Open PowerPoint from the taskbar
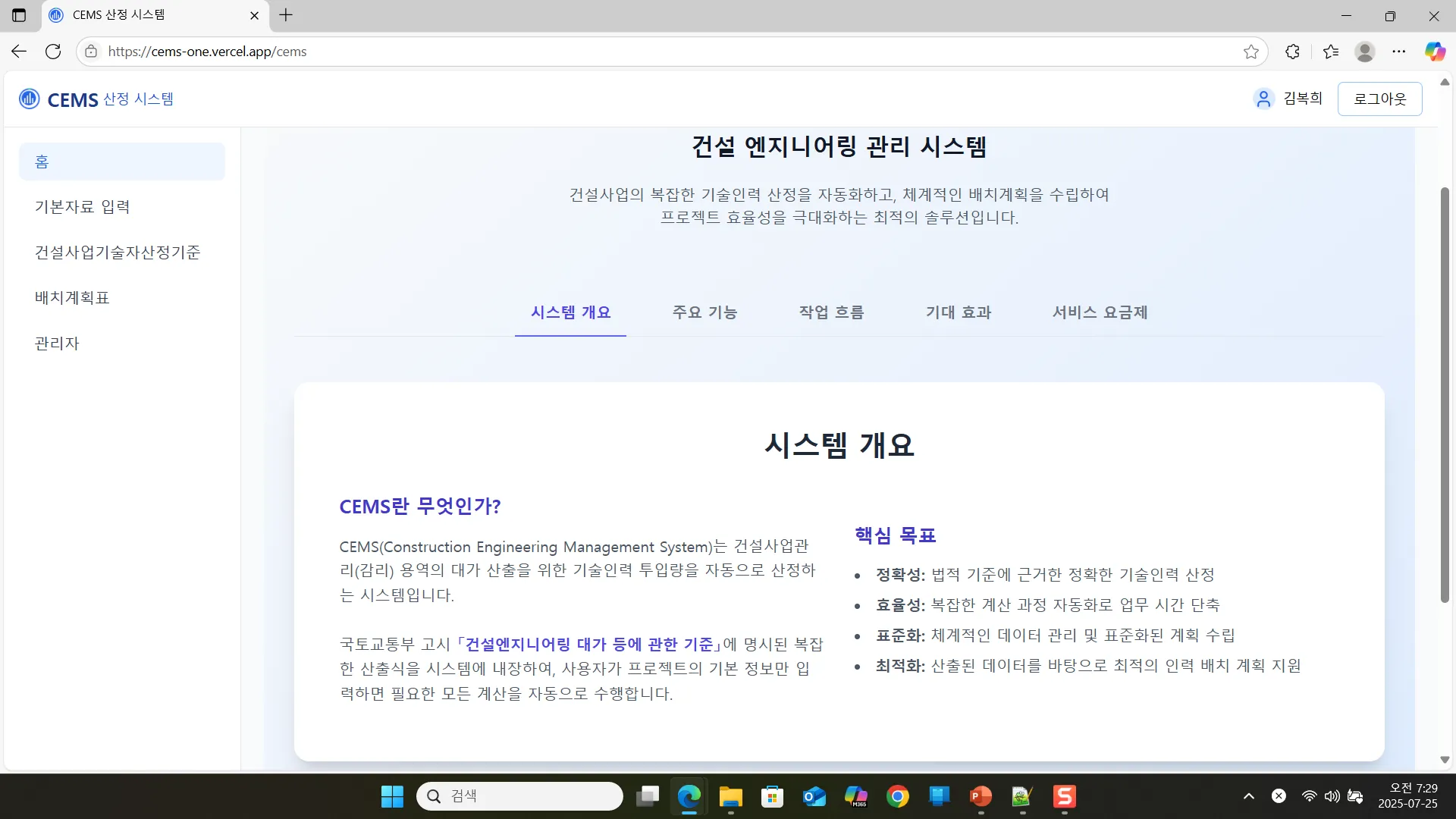1456x819 pixels. click(x=980, y=796)
